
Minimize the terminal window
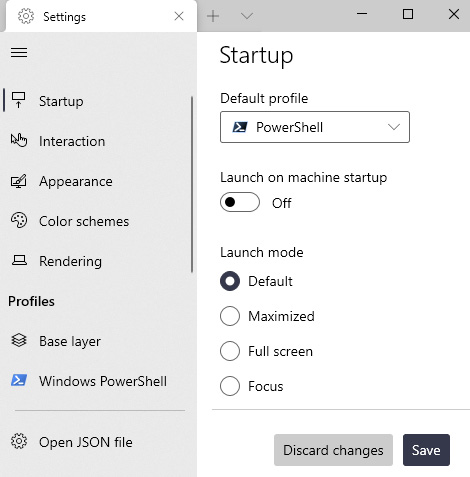coord(362,14)
